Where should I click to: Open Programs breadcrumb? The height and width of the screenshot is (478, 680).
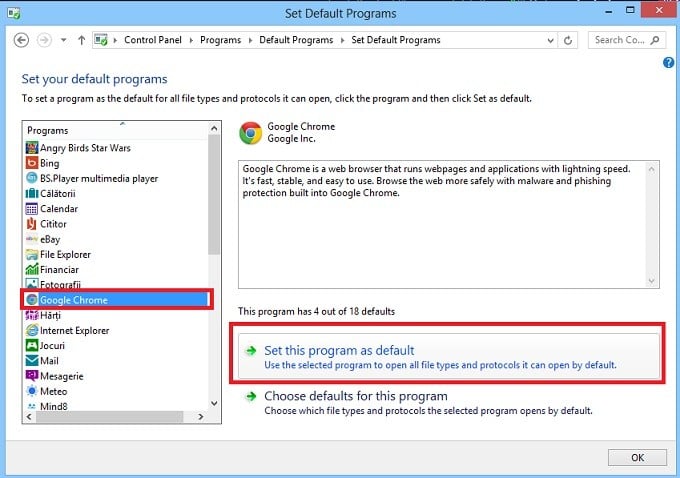point(220,40)
